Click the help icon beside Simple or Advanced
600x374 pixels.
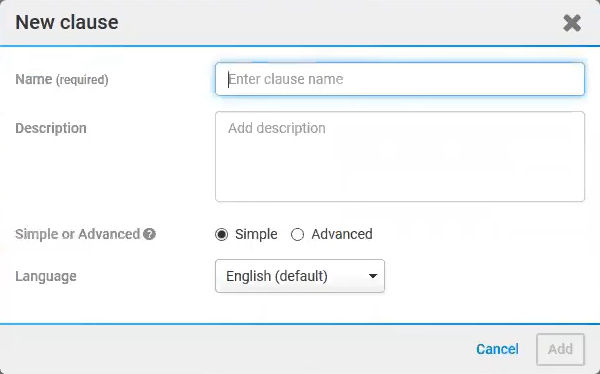pyautogui.click(x=149, y=234)
